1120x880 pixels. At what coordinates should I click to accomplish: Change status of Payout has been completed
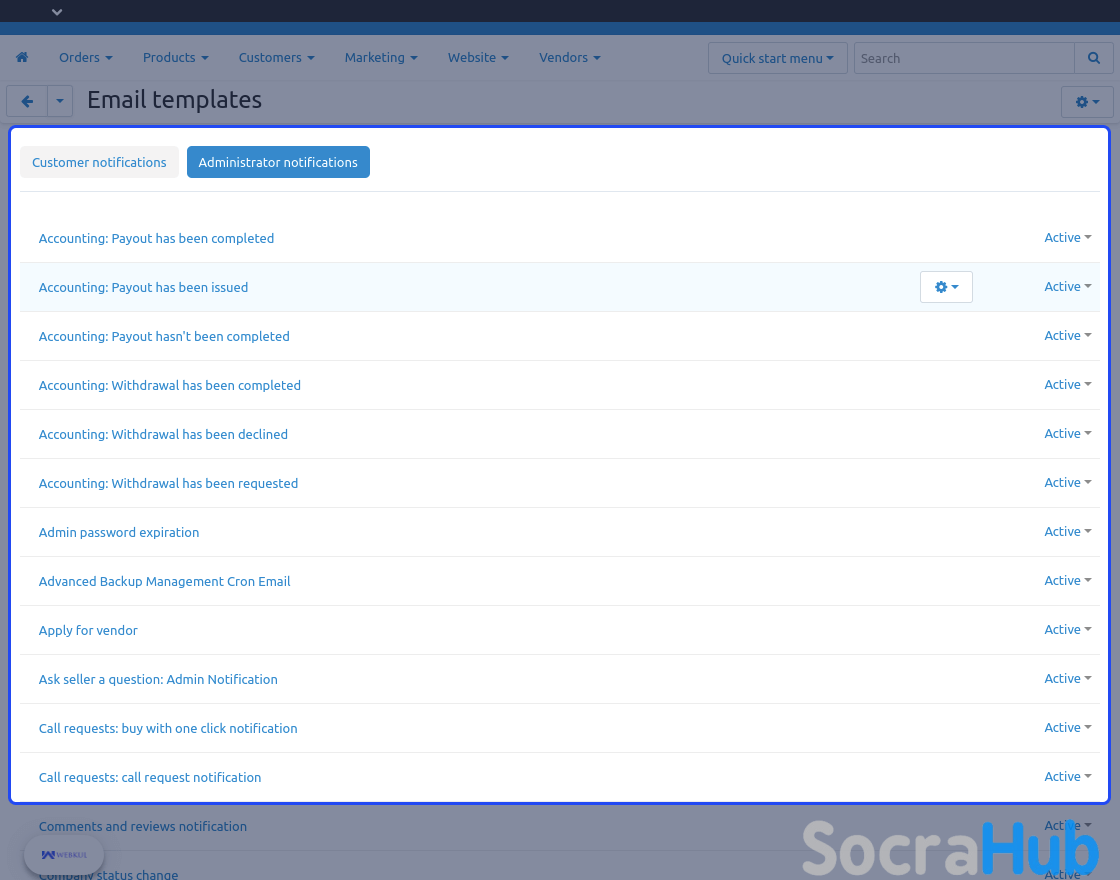coord(1068,238)
